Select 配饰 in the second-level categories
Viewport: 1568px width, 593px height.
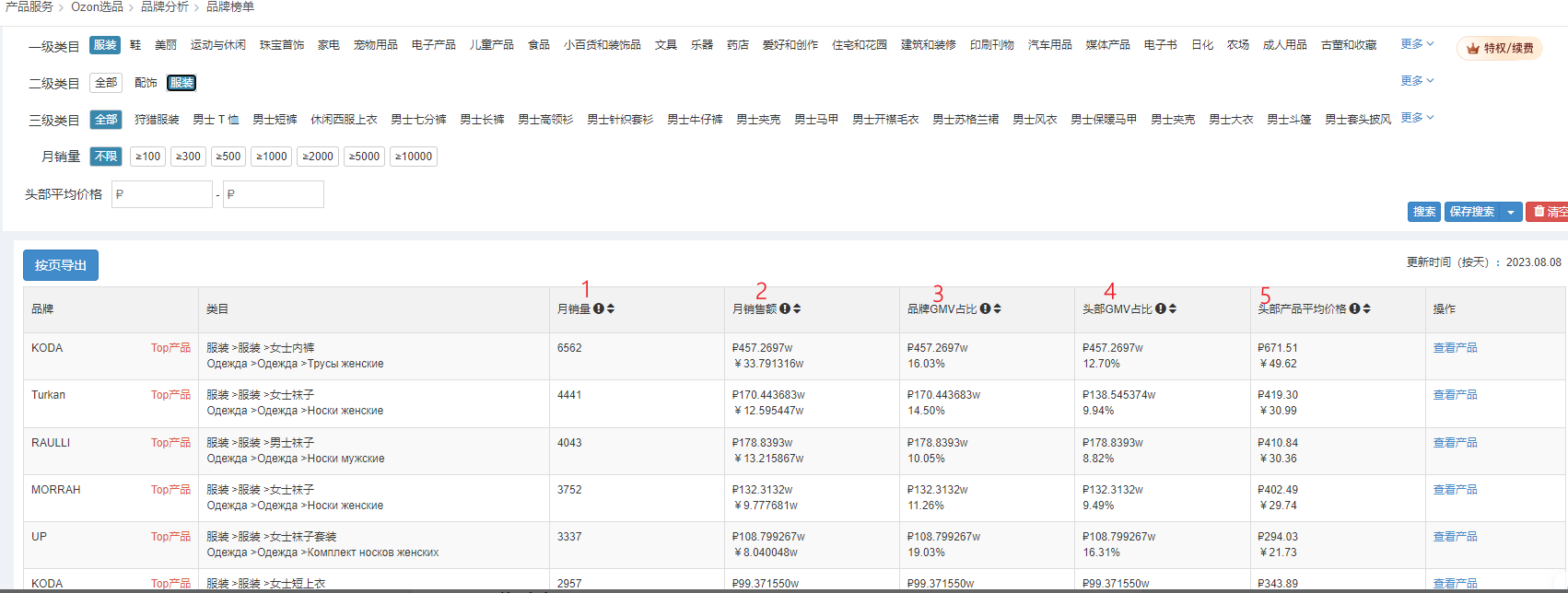pyautogui.click(x=146, y=83)
